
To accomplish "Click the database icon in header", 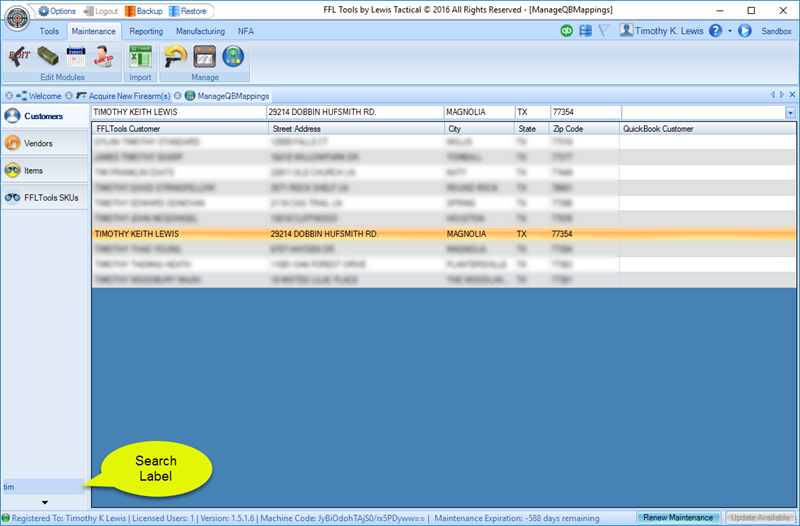I will click(585, 31).
